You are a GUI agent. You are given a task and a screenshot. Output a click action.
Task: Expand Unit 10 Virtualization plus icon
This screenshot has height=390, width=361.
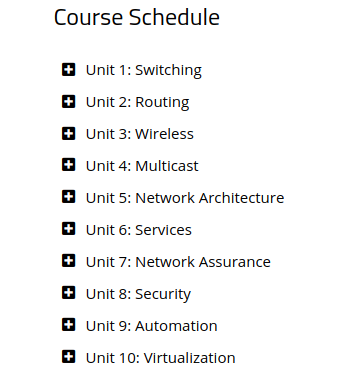[68, 357]
